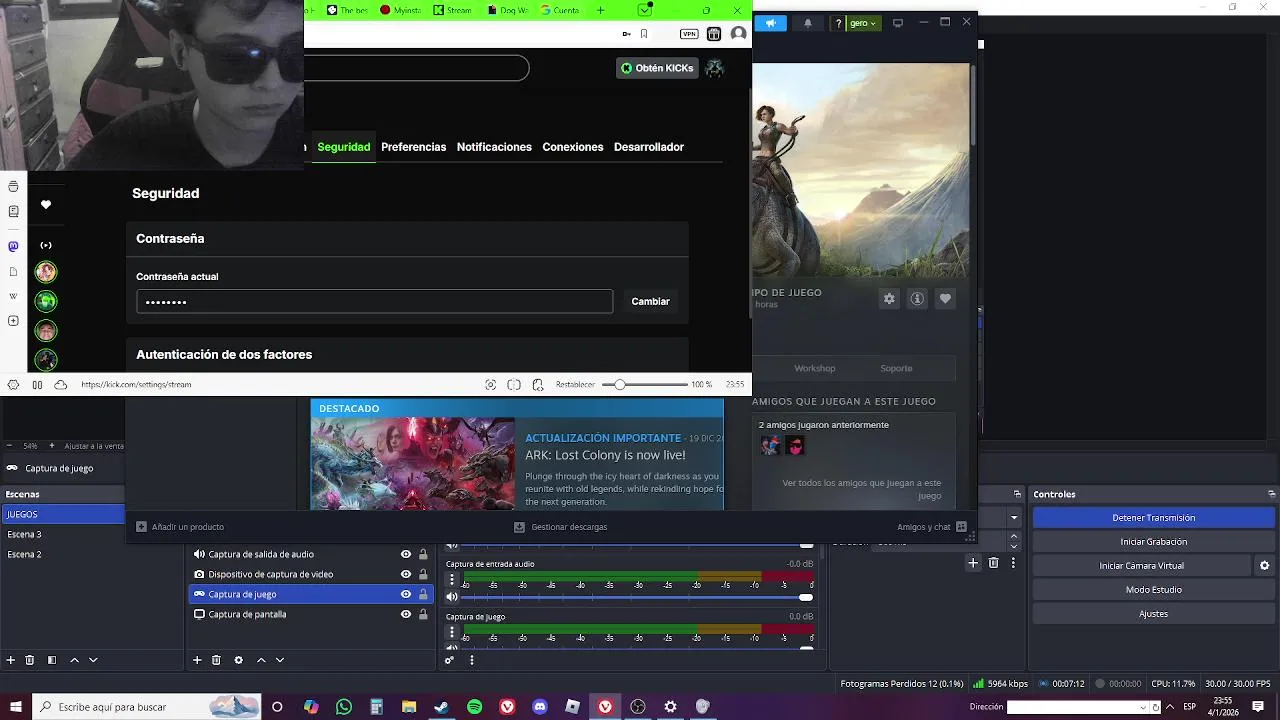Open Discord from the taskbar
Image resolution: width=1280 pixels, height=720 pixels.
pyautogui.click(x=540, y=707)
